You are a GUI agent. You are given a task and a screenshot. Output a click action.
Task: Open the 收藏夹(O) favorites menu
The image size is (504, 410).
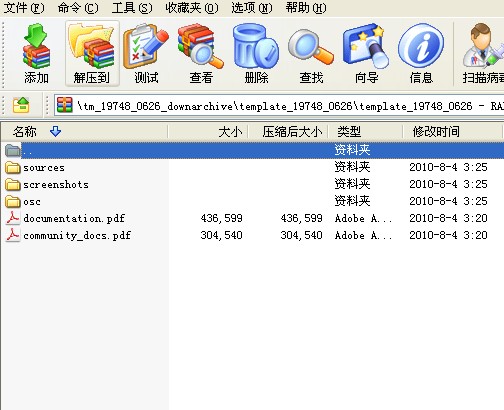(x=192, y=8)
